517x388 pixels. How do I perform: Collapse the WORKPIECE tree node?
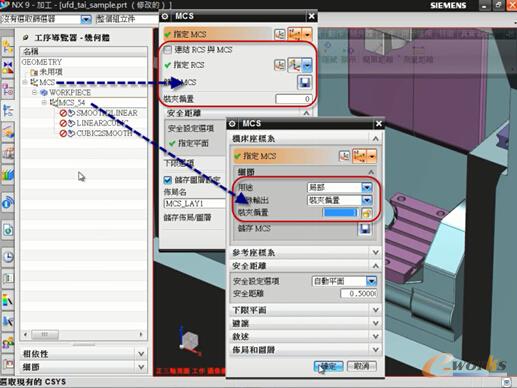pyautogui.click(x=35, y=92)
